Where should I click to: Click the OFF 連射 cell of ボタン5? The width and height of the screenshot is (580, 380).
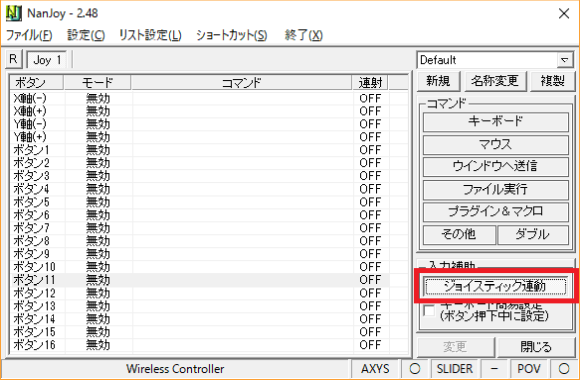click(x=370, y=202)
